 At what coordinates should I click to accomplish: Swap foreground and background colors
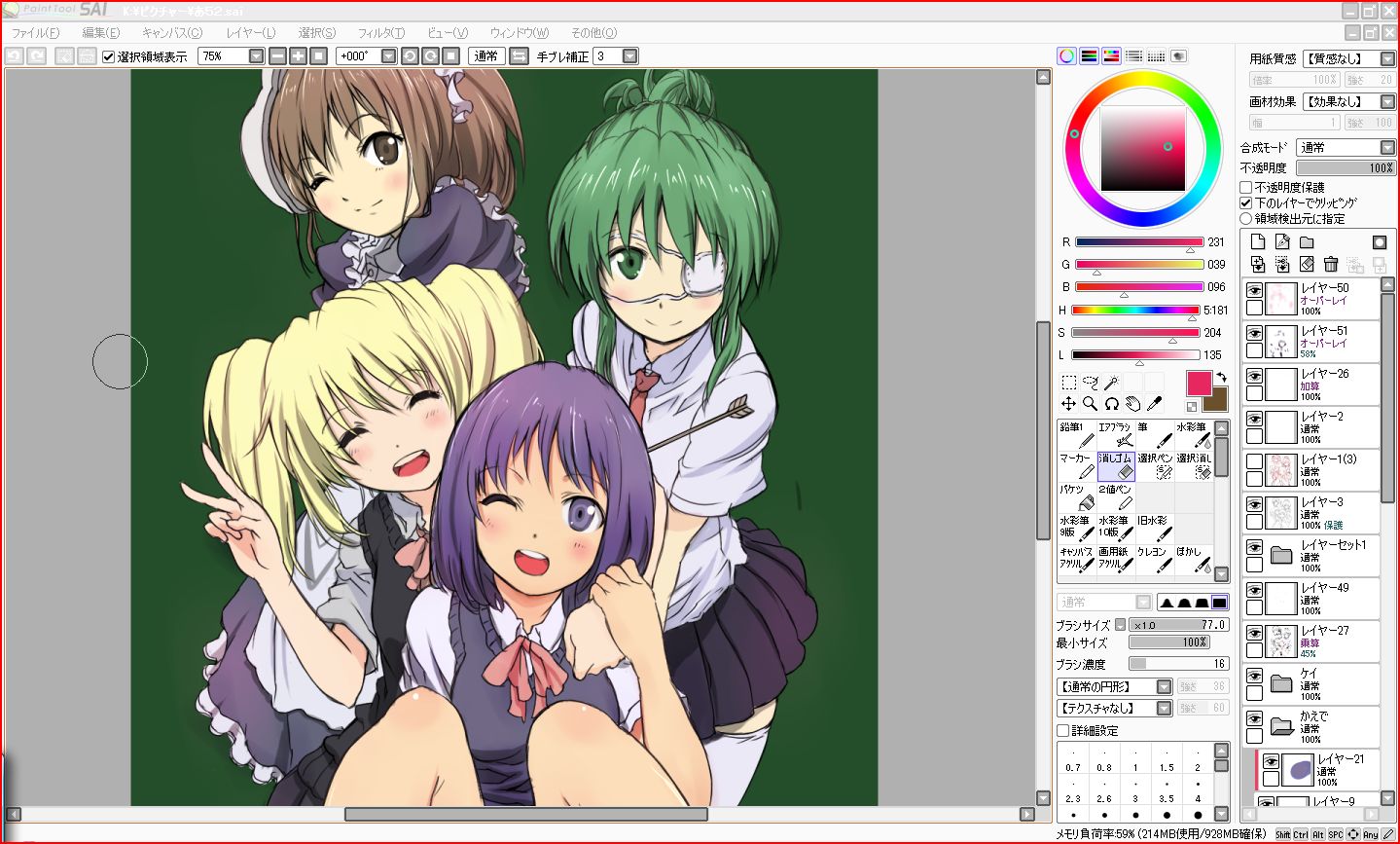pos(1220,377)
